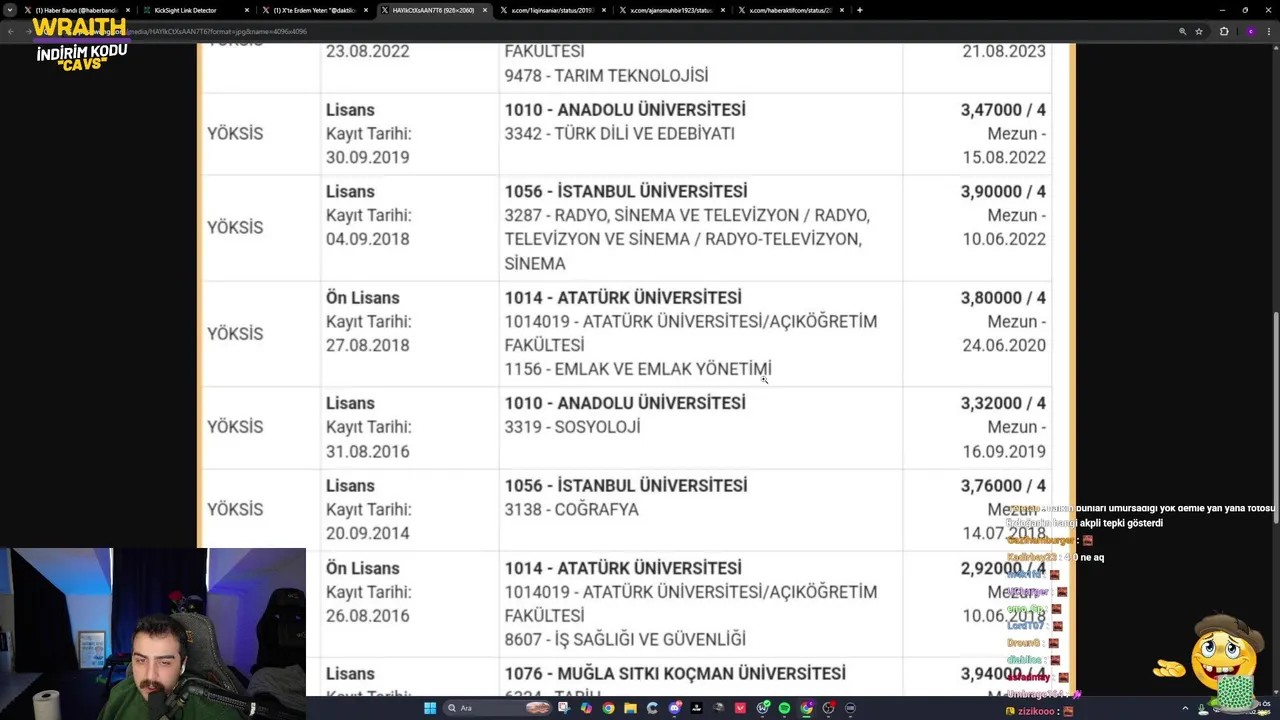
Task: Switch to the x.com/haberaktifcom status tab
Action: coord(790,10)
